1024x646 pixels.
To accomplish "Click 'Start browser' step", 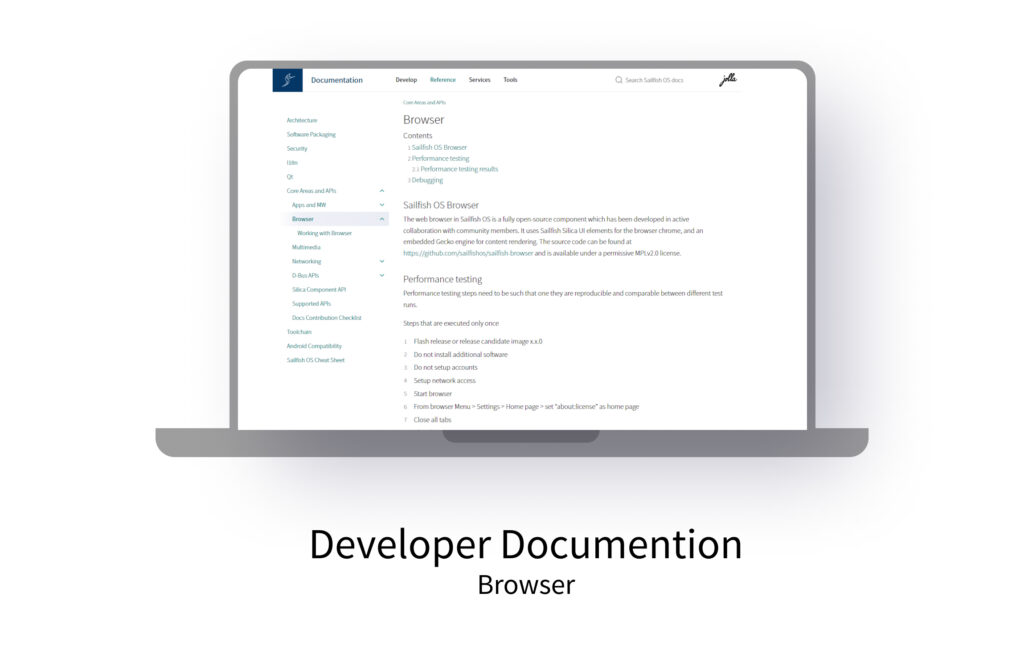I will 432,394.
